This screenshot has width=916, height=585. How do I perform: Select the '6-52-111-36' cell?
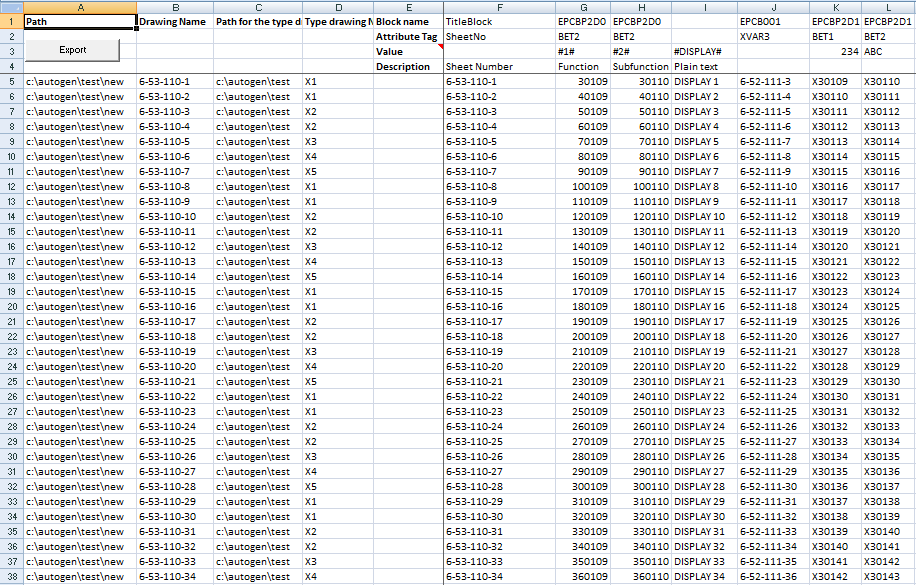tap(773, 577)
